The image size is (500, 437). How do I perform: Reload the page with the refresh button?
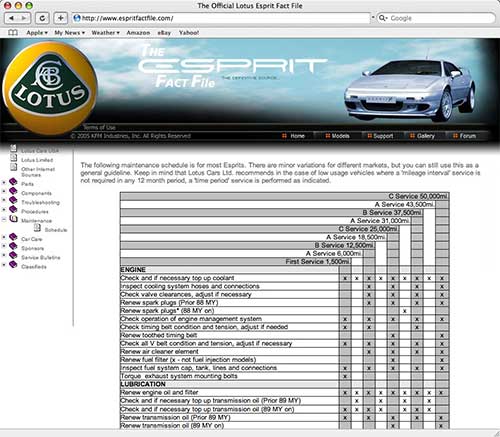coord(42,18)
